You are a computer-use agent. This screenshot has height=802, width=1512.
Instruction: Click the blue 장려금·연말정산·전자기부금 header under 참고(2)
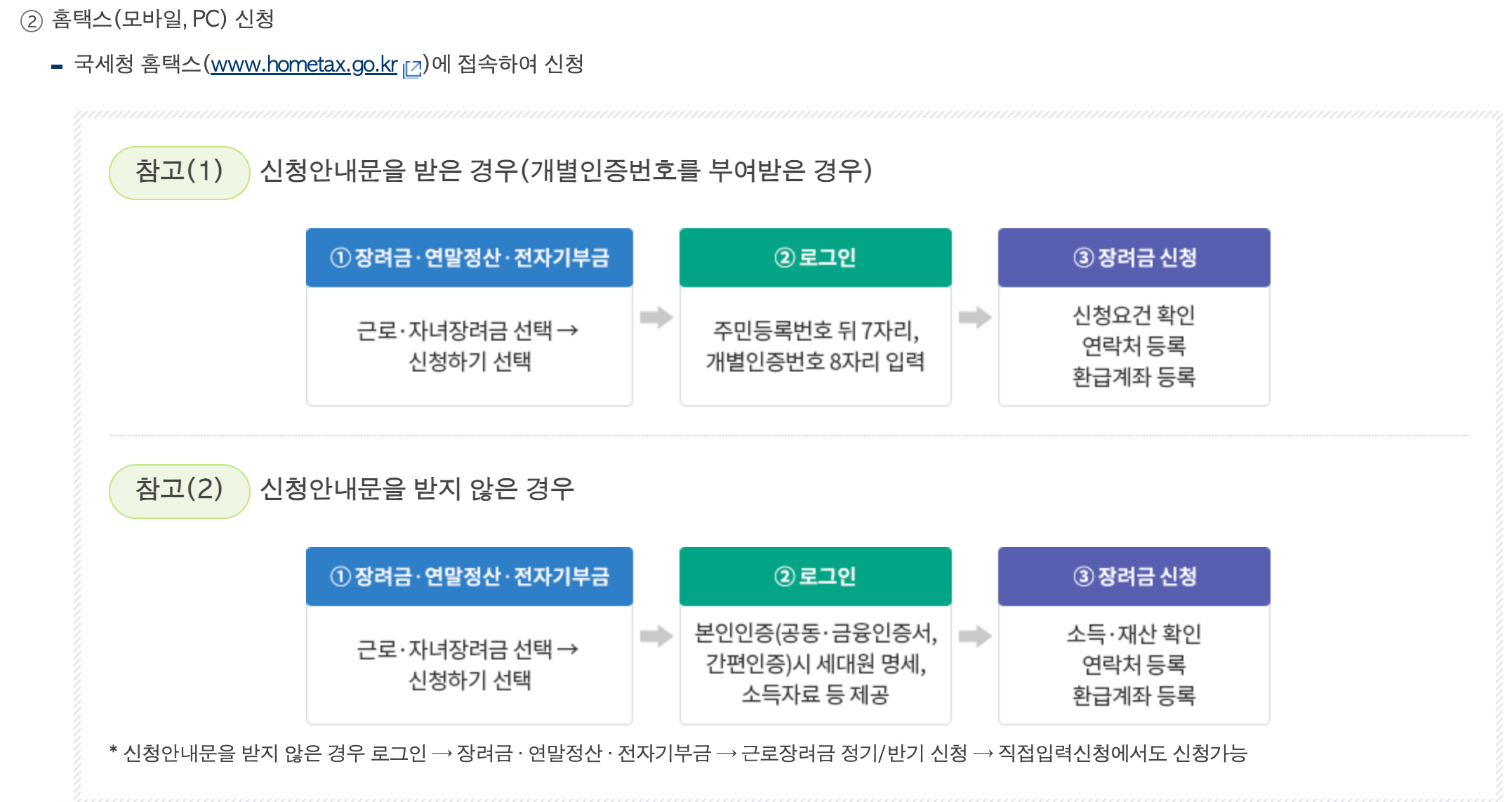point(470,577)
